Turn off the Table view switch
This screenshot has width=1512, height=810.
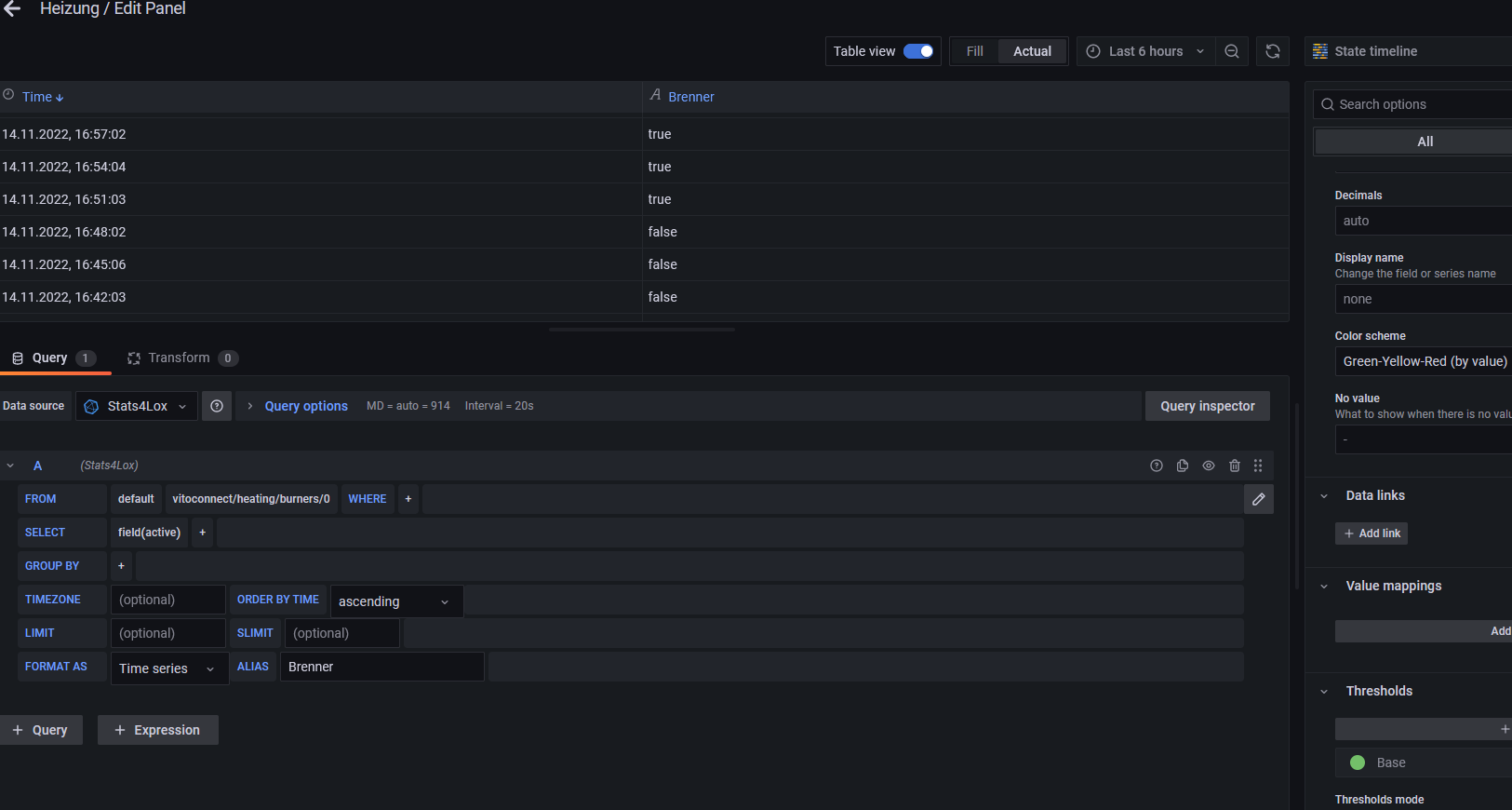coord(918,51)
